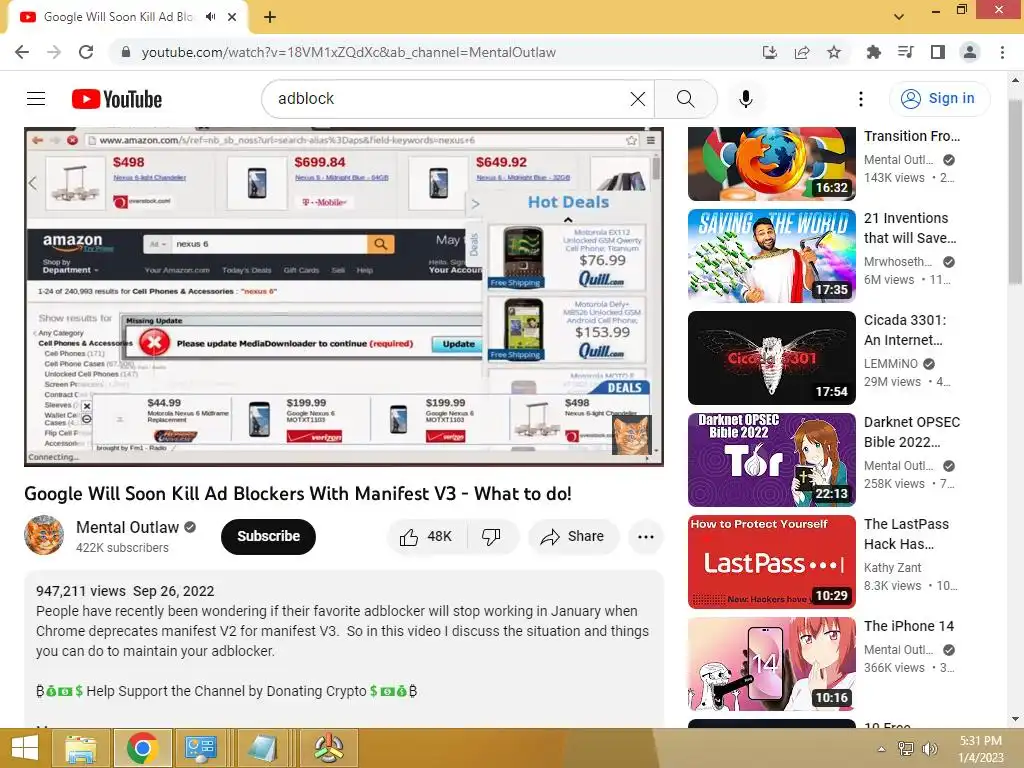
Task: Visit Kathy Zant channel name
Action: 893,568
